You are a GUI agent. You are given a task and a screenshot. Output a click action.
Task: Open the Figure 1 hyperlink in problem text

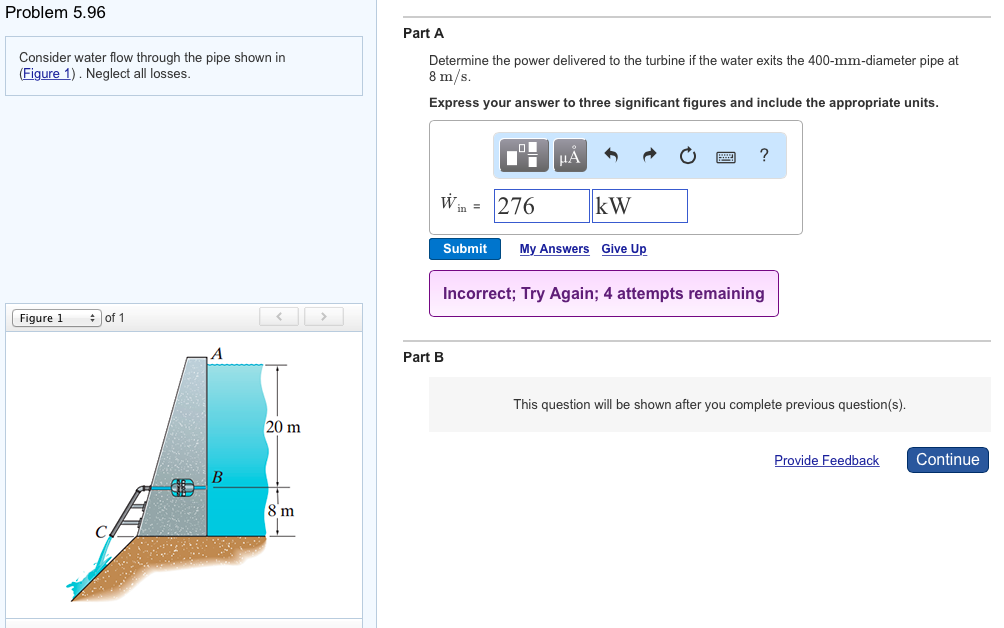coord(46,73)
